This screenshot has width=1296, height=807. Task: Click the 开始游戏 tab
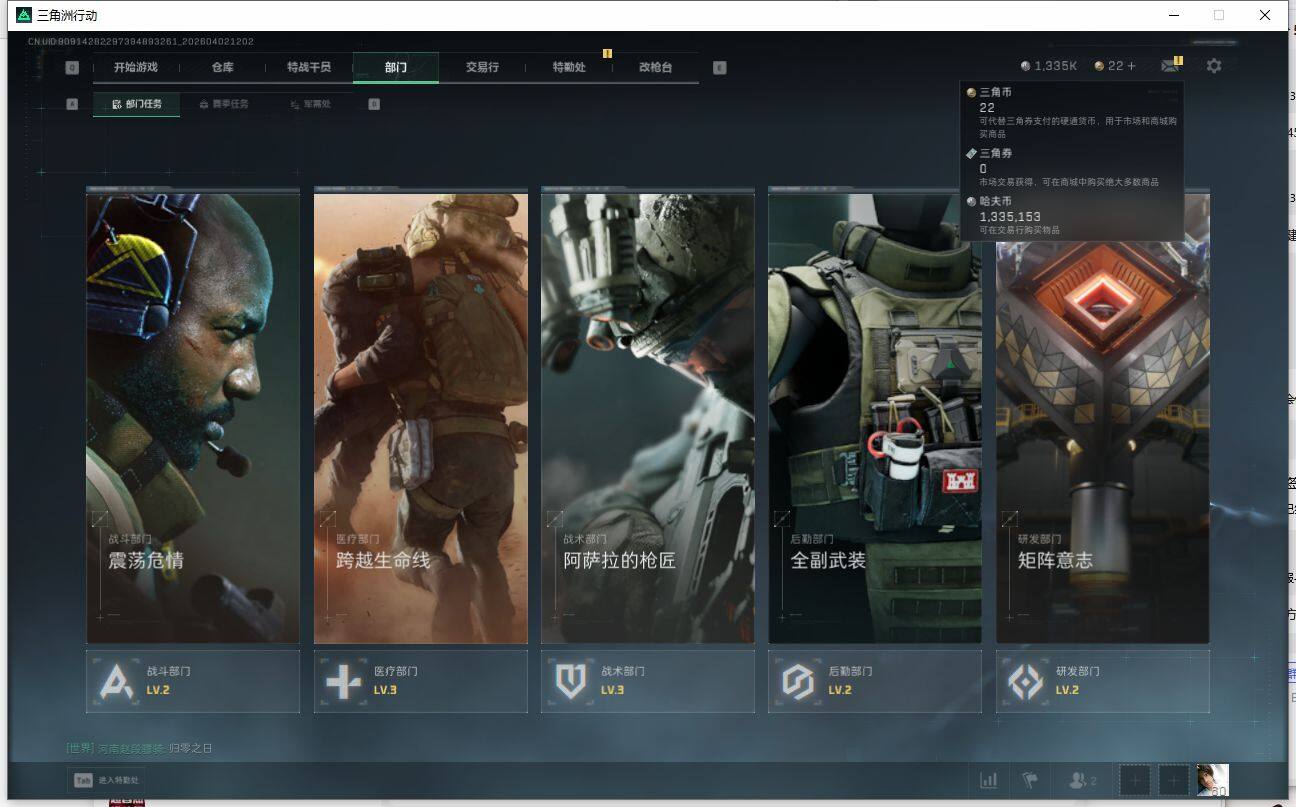click(x=135, y=67)
